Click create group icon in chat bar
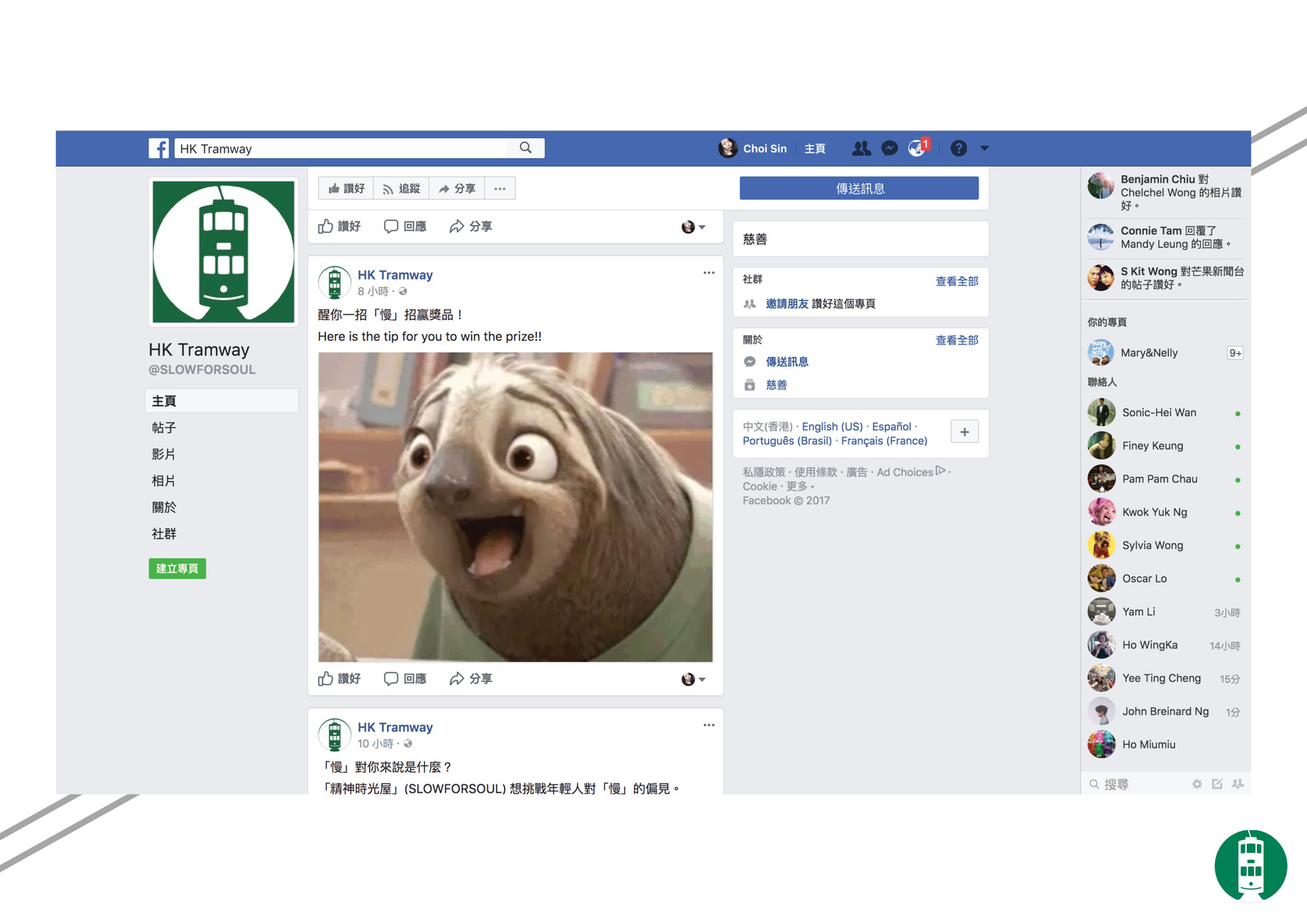The image size is (1307, 924). pyautogui.click(x=1238, y=784)
